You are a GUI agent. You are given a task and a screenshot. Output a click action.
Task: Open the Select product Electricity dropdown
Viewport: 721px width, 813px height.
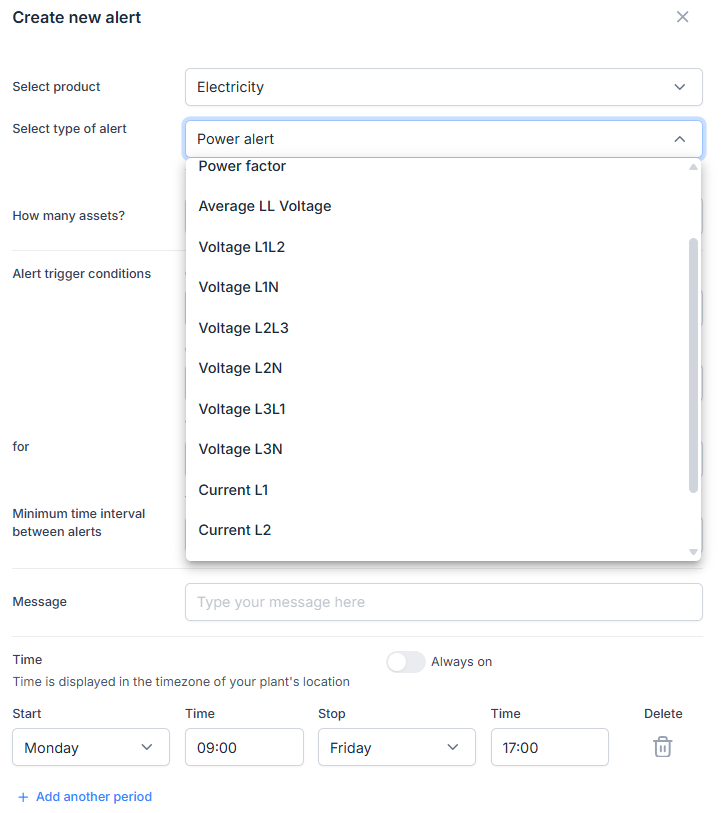point(443,87)
